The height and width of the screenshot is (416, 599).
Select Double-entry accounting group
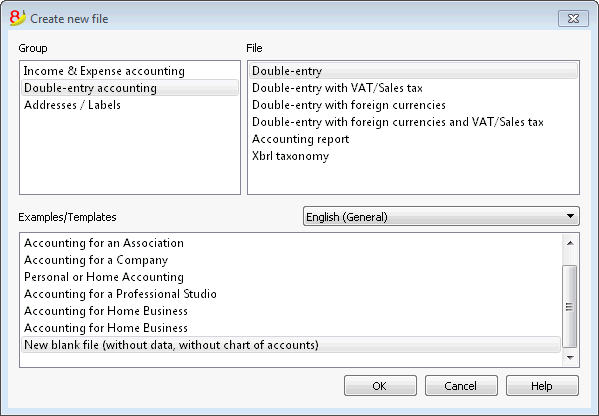point(130,88)
